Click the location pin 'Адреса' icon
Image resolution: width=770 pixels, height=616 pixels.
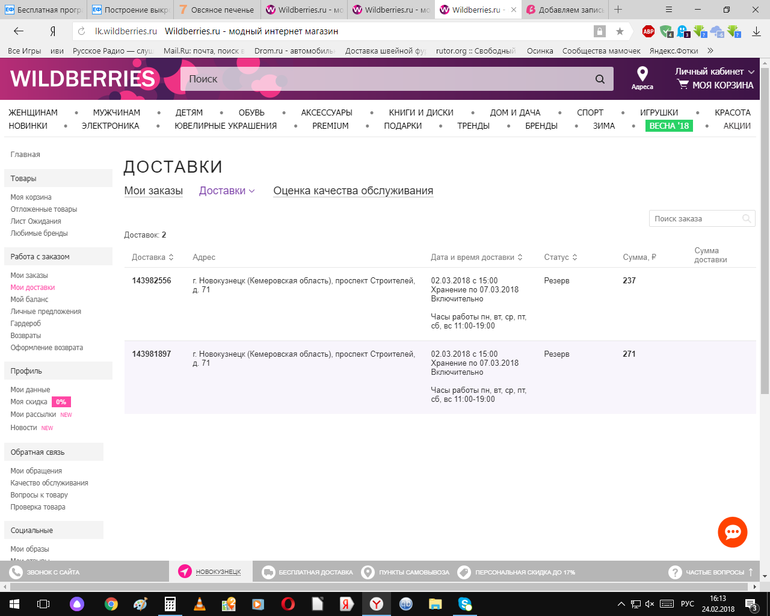[642, 74]
